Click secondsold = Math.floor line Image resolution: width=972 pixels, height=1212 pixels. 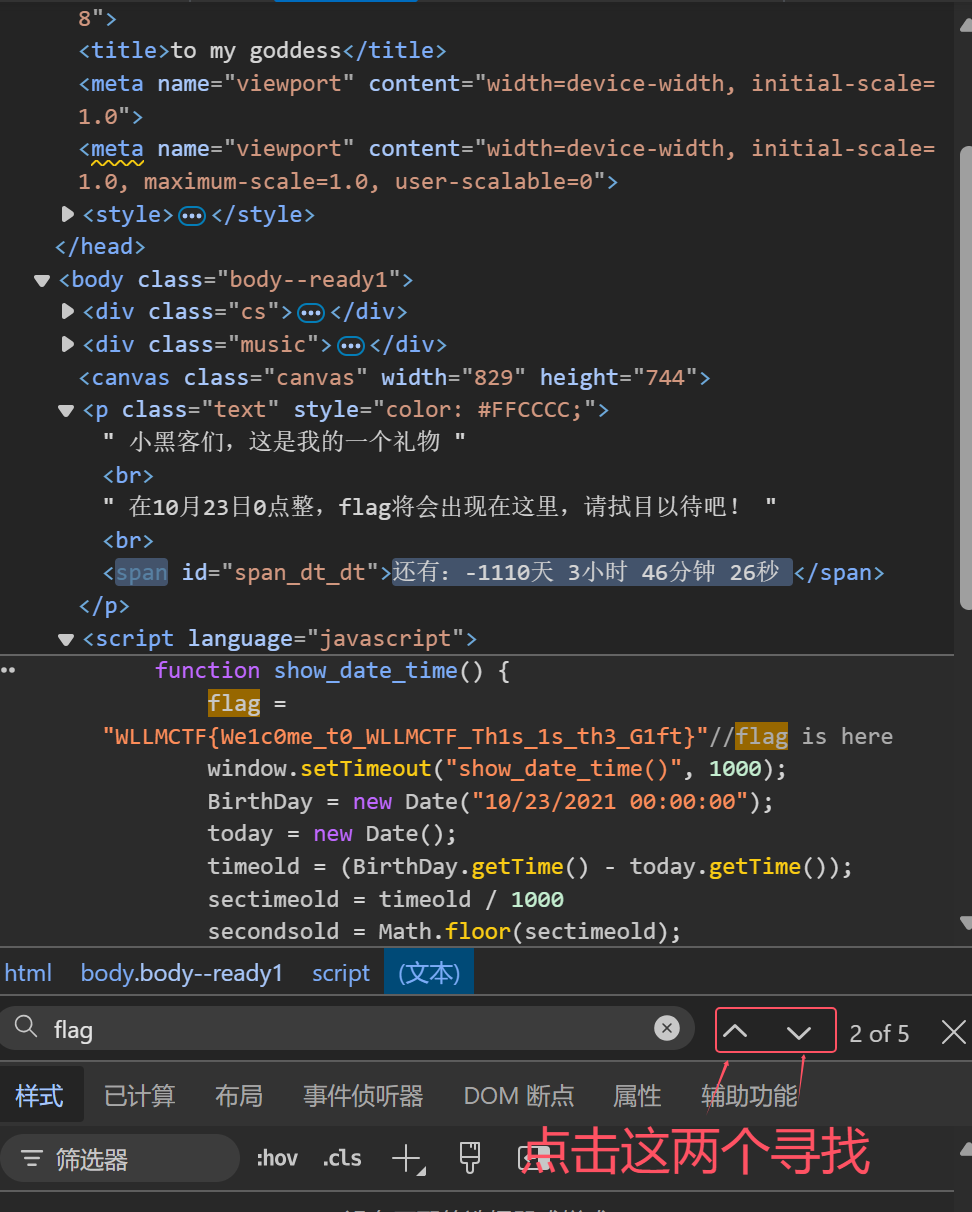[x=444, y=931]
